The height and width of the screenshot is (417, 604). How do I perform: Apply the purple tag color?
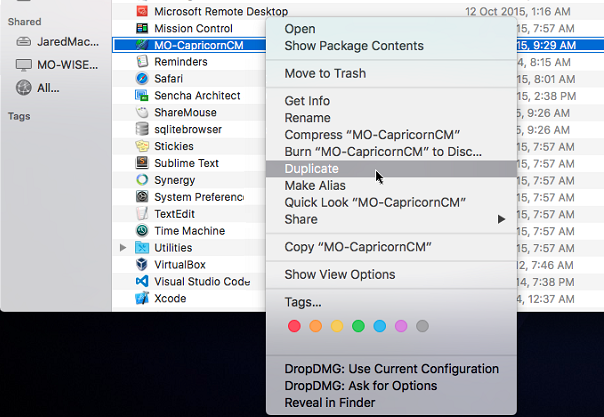point(401,326)
